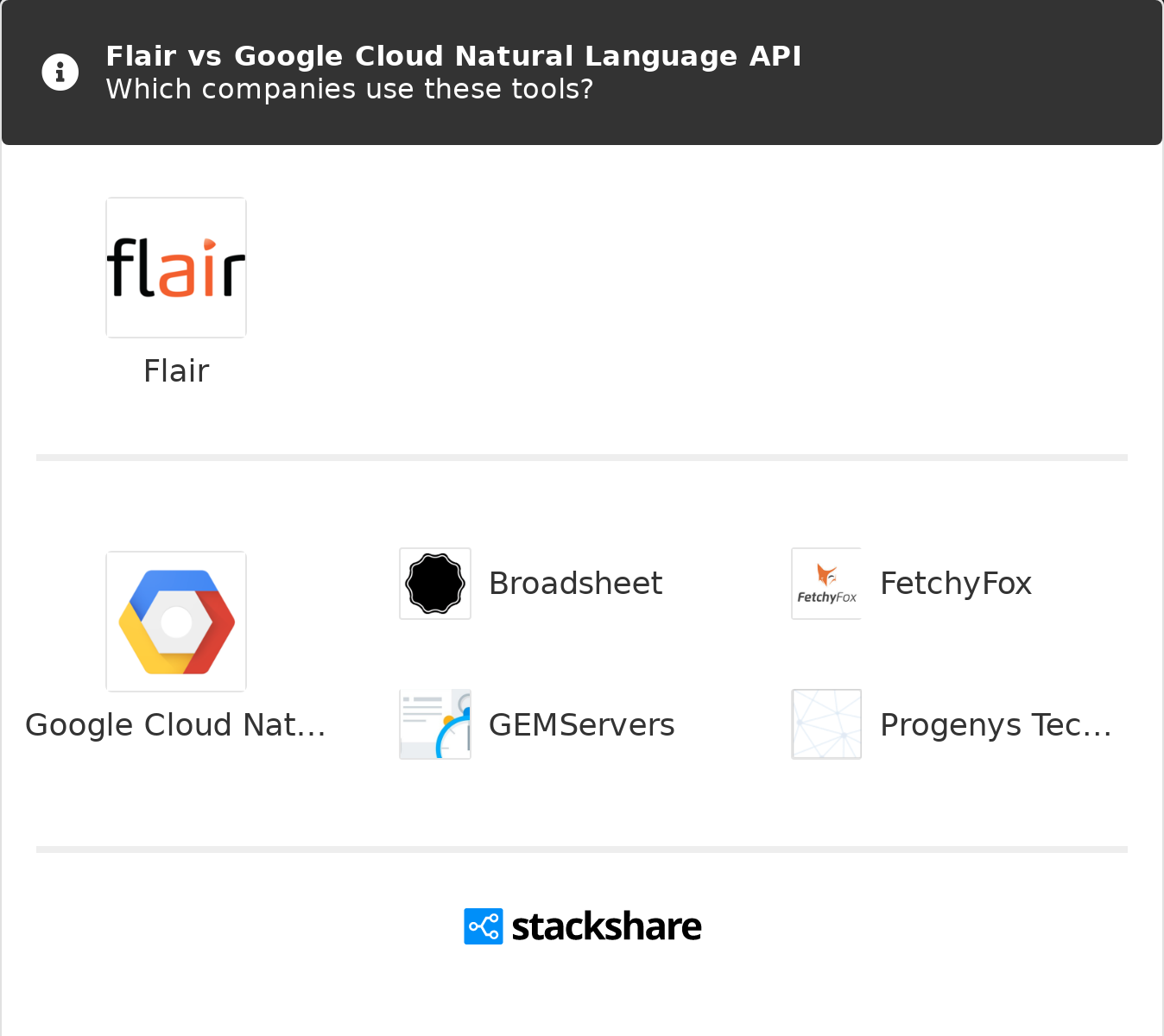Click the Google Cloud hexagon logo
Screen dimensions: 1164x1036
[176, 622]
